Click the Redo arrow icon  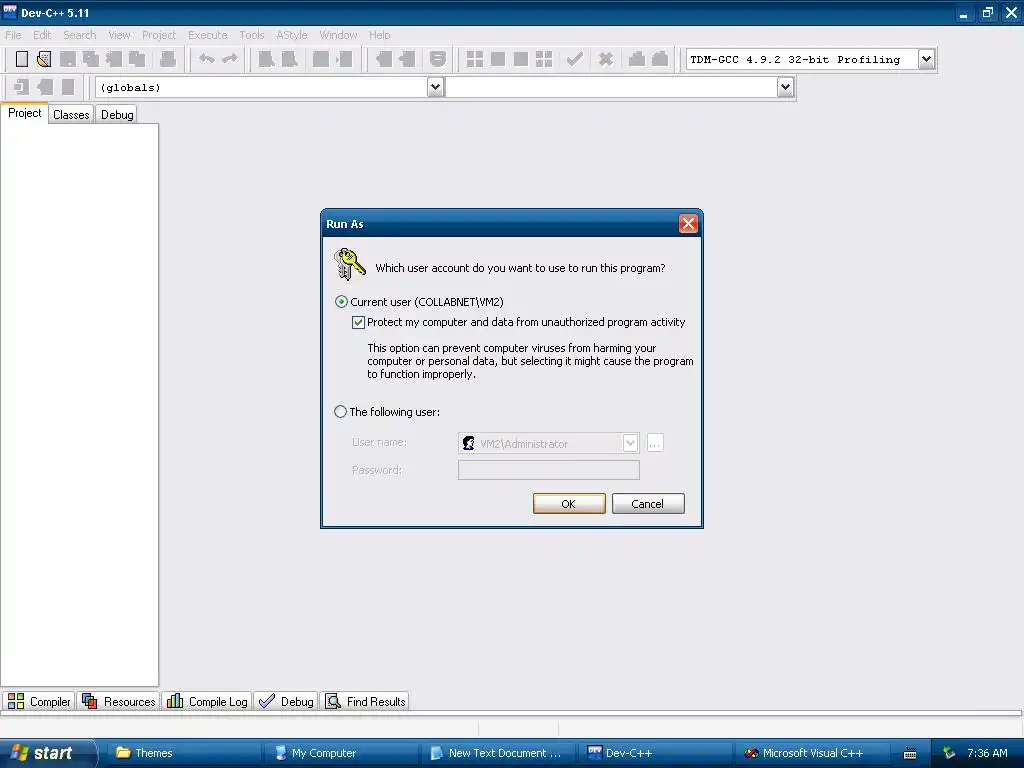230,59
